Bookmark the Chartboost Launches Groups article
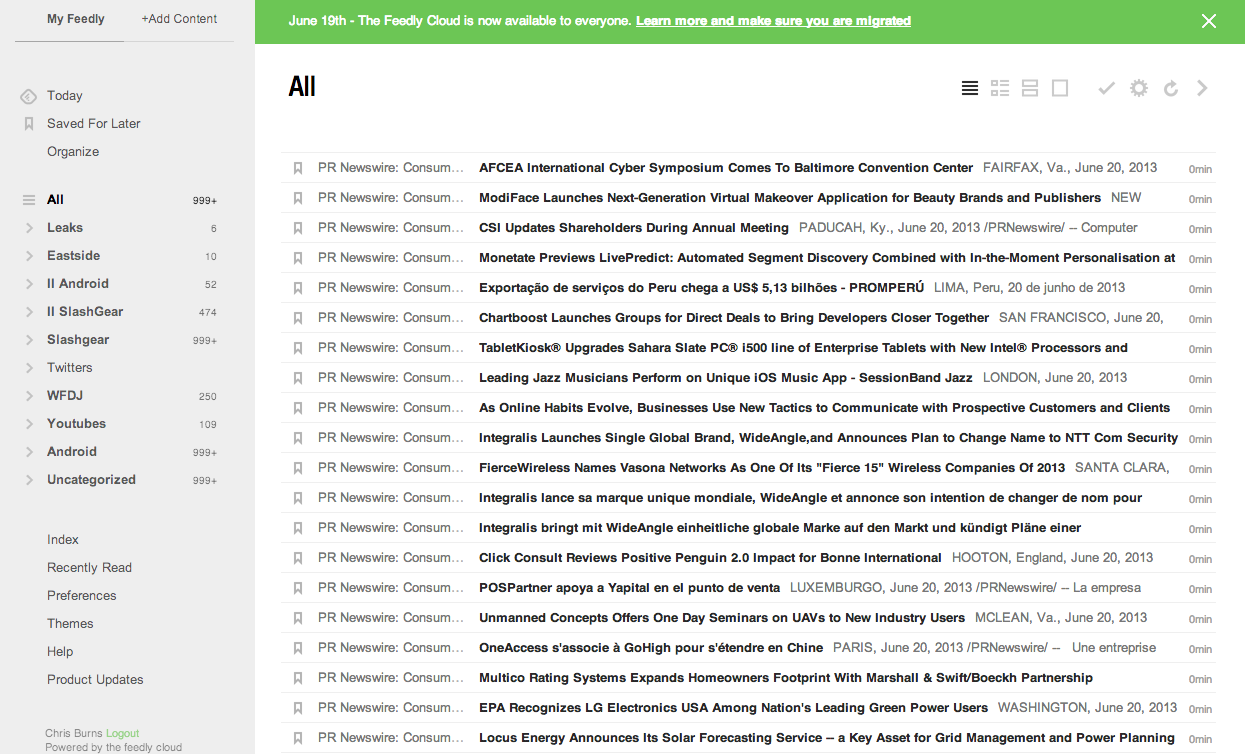The width and height of the screenshot is (1245, 754). (297, 318)
